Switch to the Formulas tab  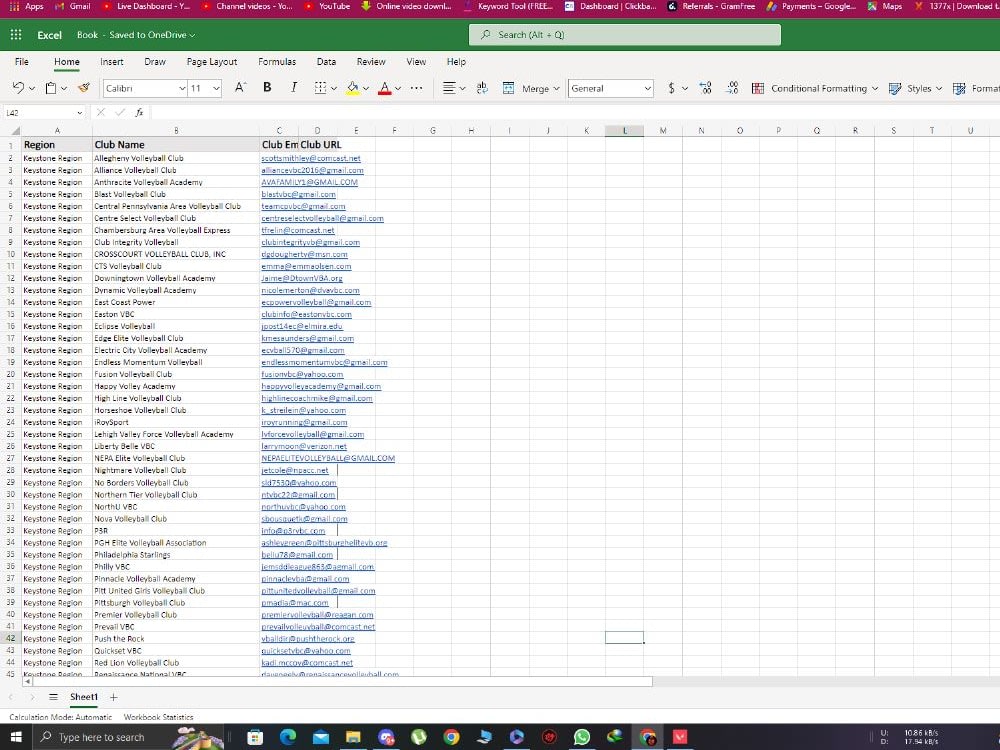click(x=277, y=61)
